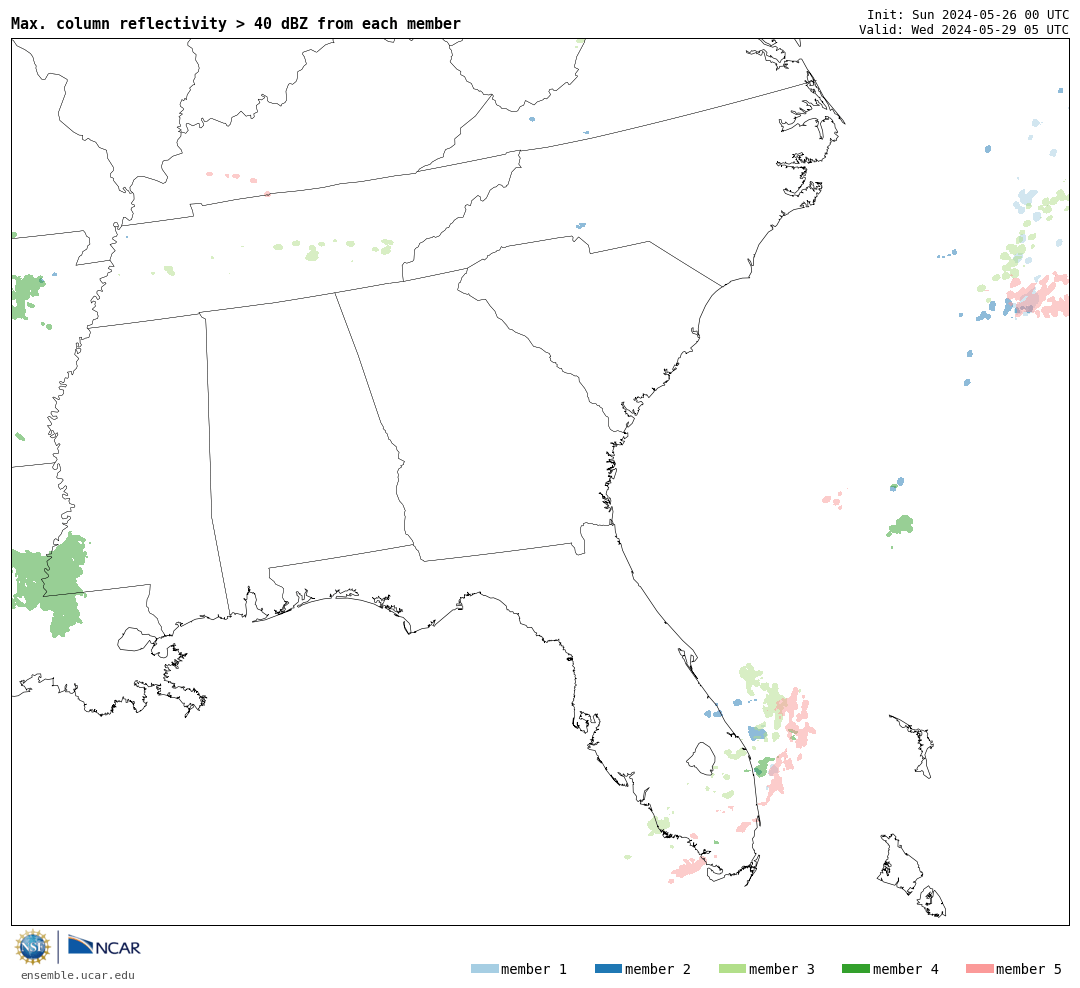The height and width of the screenshot is (988, 1080).
Task: Click the NCAR logo
Action: (104, 946)
